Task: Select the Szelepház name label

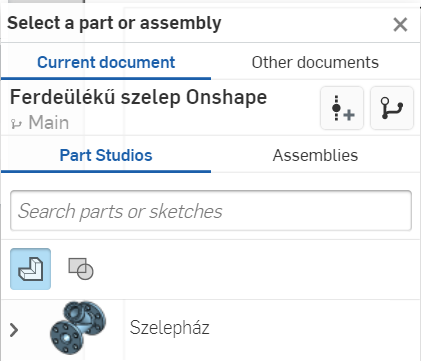Action: (x=169, y=328)
